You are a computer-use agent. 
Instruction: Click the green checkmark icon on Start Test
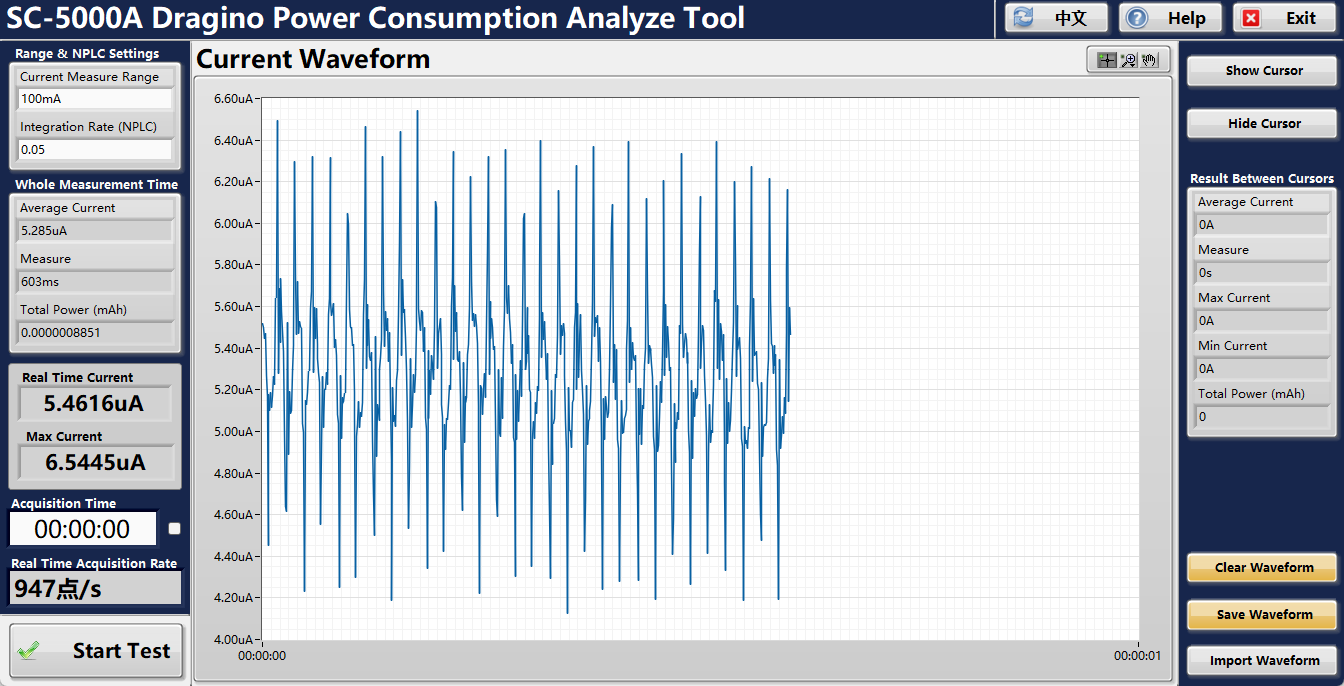(x=29, y=651)
